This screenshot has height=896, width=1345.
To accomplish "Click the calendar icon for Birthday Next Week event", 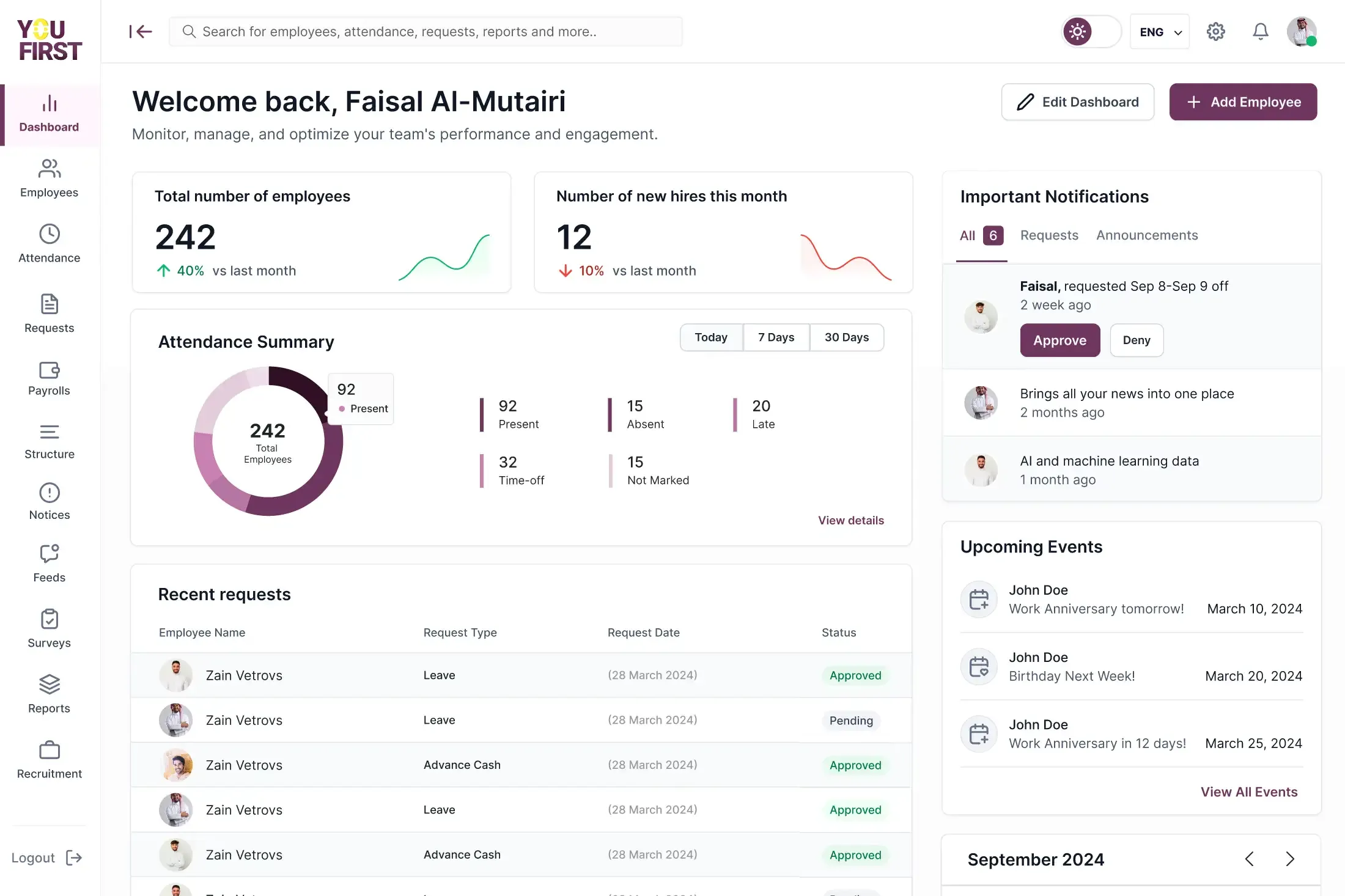I will pos(979,667).
